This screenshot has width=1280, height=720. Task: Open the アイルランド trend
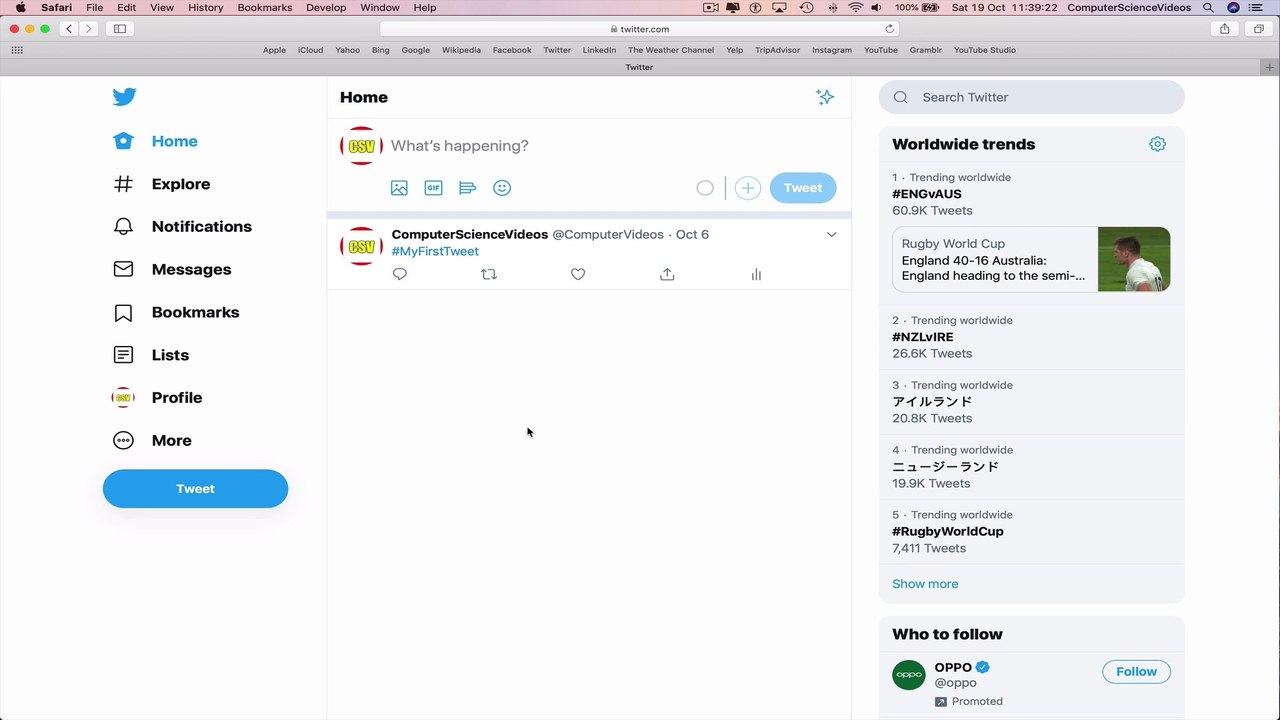932,402
